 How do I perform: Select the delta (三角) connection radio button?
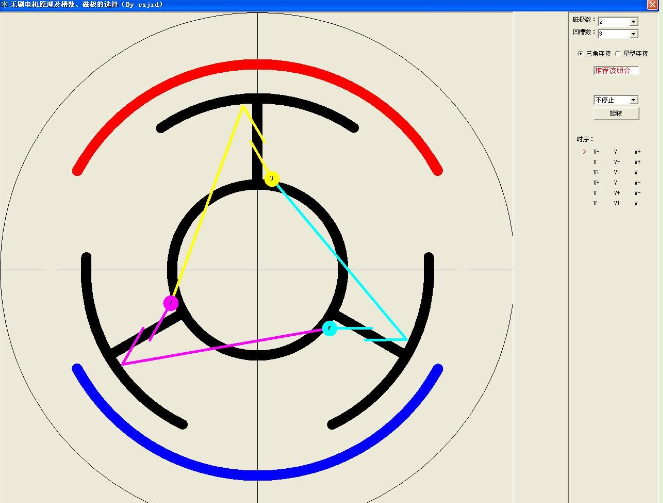(580, 54)
